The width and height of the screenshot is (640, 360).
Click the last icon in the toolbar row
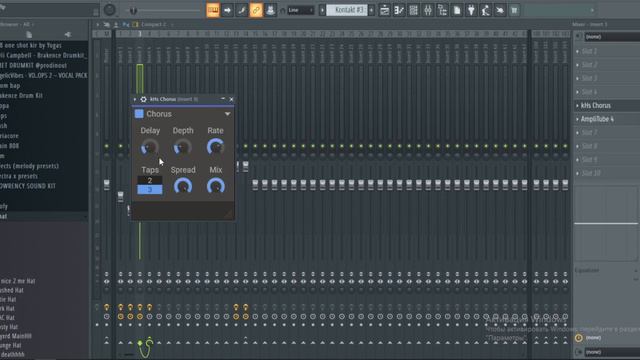tap(514, 10)
